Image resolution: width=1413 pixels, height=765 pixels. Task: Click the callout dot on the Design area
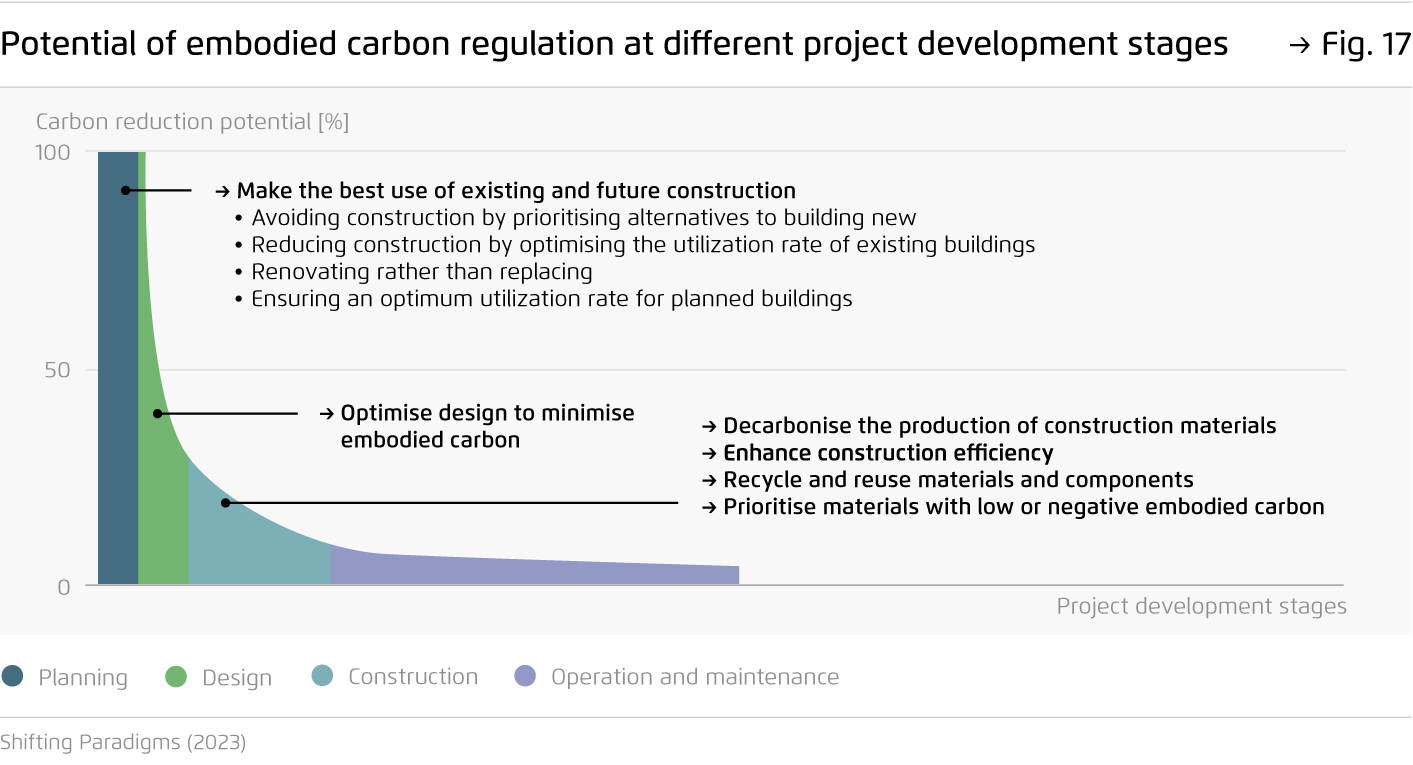tap(157, 413)
